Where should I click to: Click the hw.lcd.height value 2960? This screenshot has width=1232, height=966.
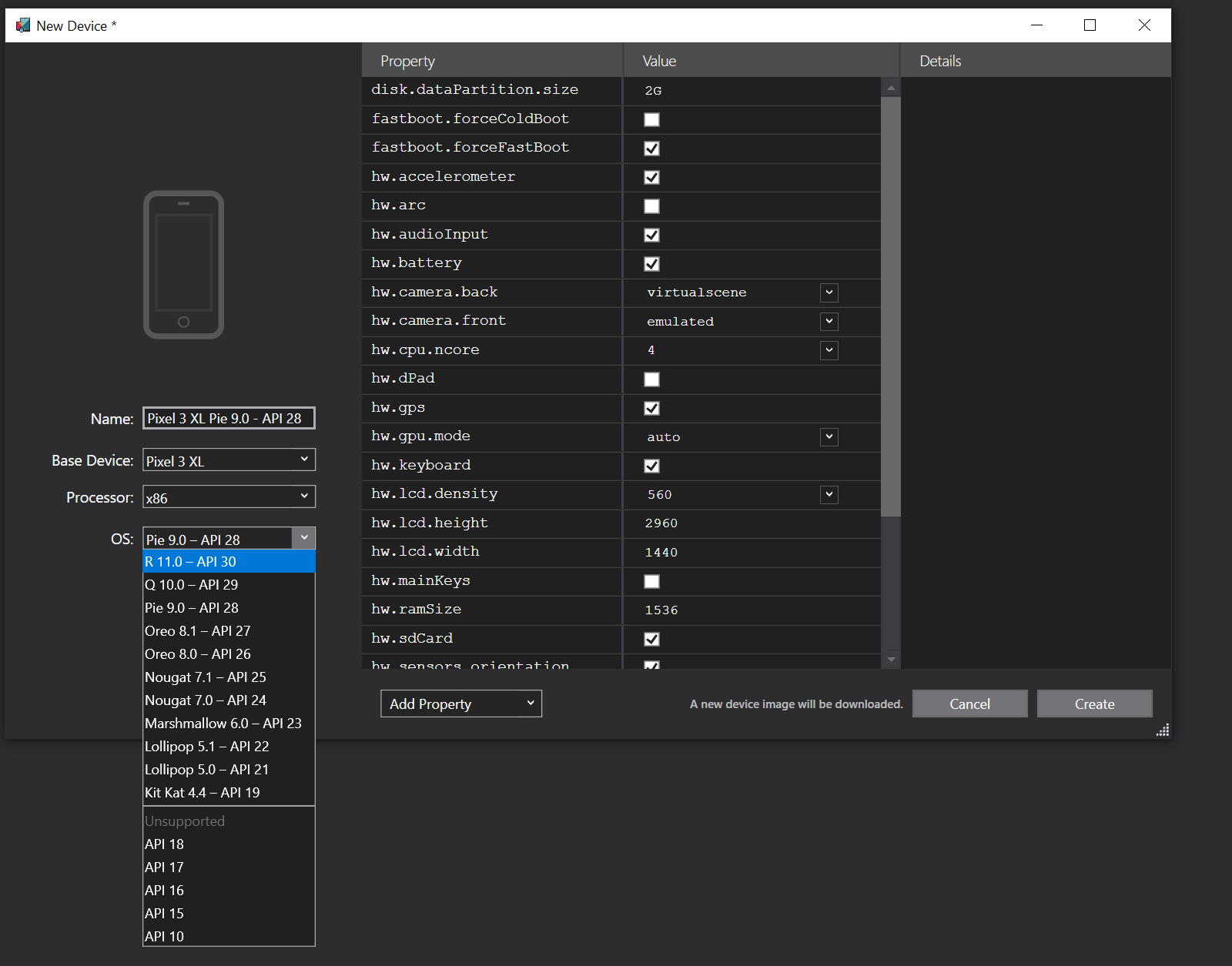coord(661,523)
